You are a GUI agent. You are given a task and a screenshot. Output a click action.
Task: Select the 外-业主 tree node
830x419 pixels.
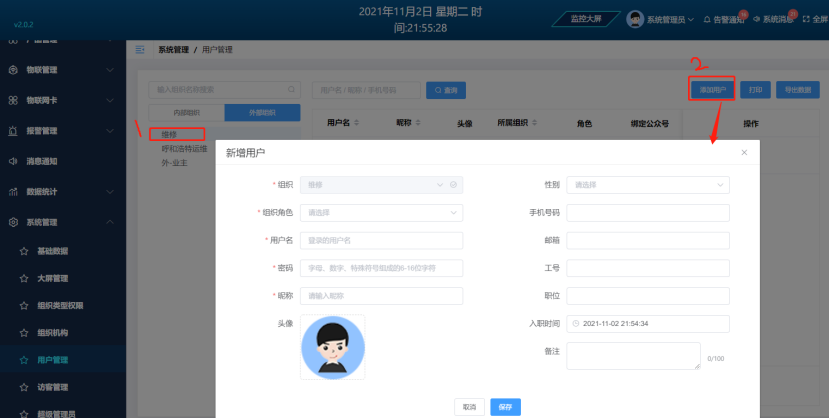tap(174, 163)
